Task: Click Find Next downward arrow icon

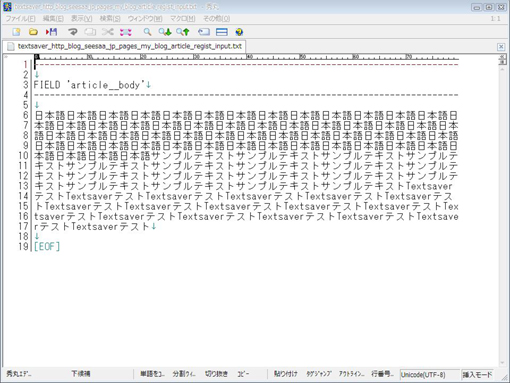Action: tap(165, 32)
